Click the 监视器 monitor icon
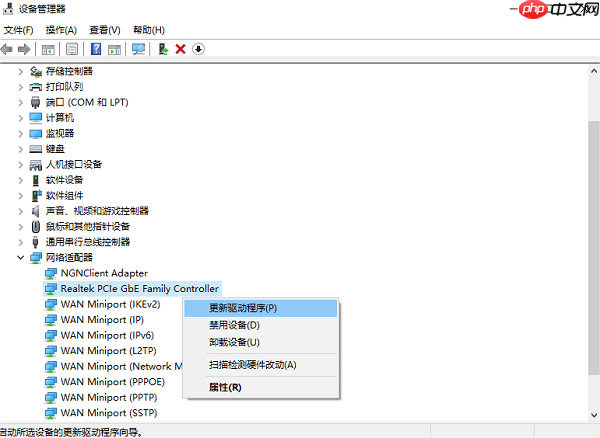 coord(36,134)
